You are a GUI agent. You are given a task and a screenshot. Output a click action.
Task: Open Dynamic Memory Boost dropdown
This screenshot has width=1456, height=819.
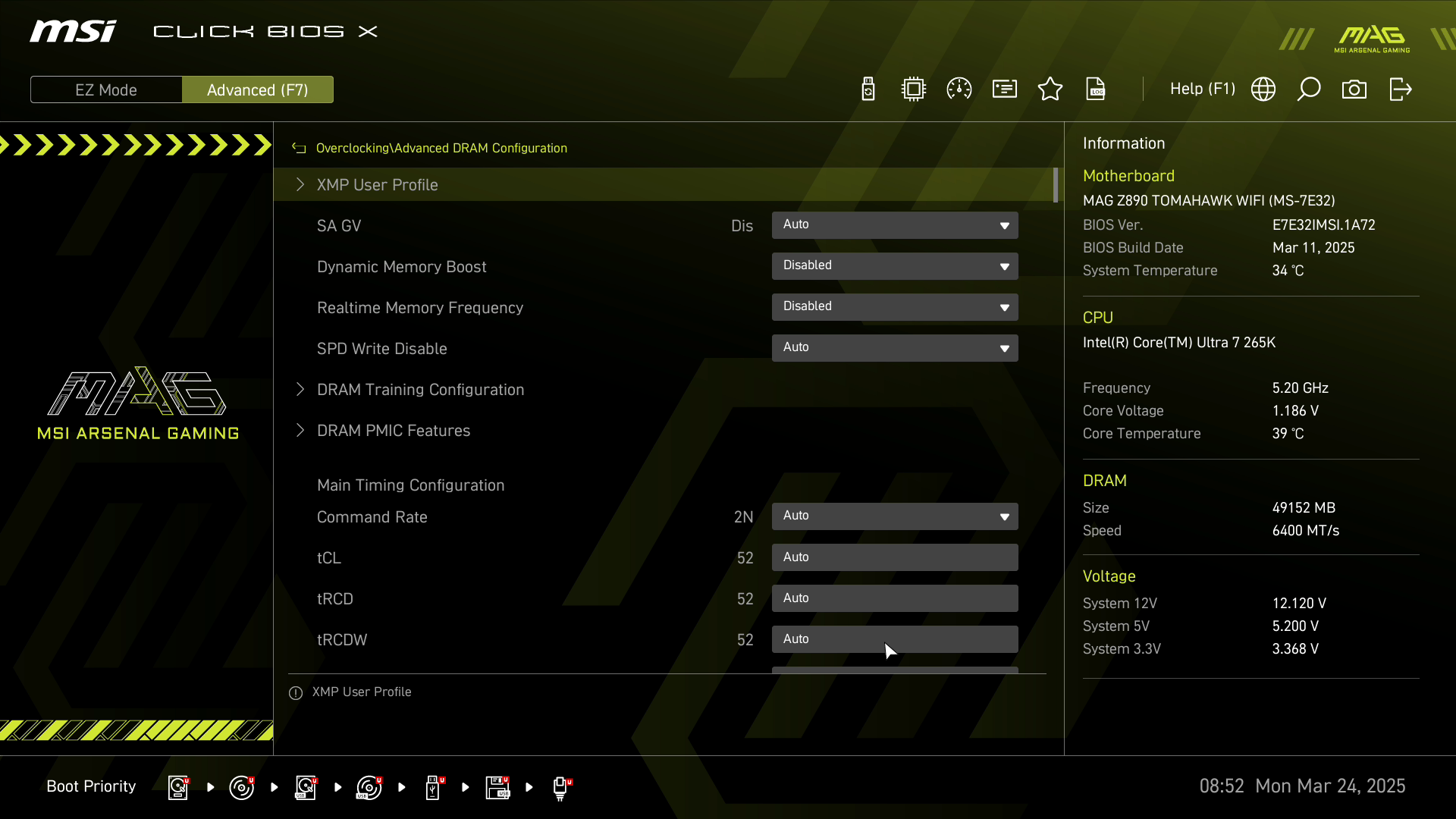pyautogui.click(x=895, y=266)
